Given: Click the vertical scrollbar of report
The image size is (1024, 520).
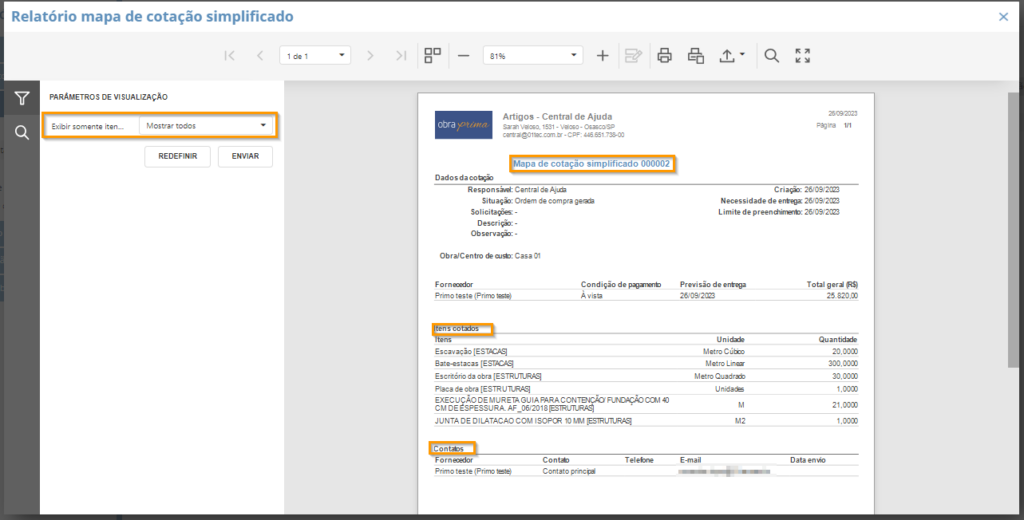Looking at the screenshot, I should point(1013,229).
